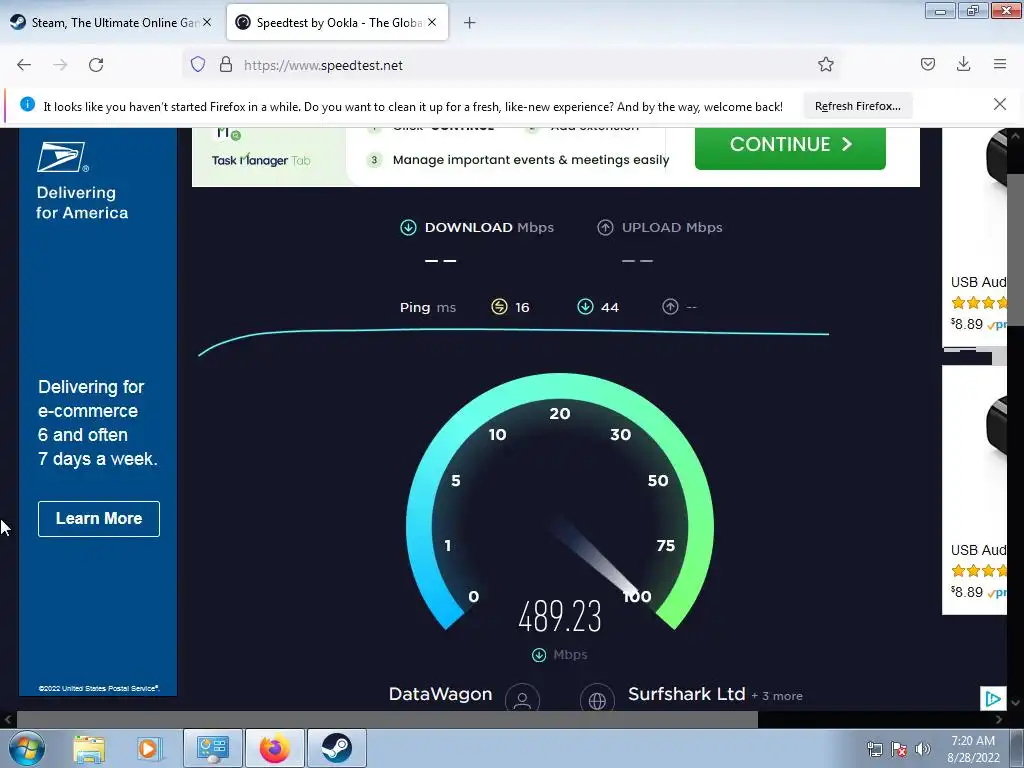Click the volume speaker tray icon

point(923,750)
